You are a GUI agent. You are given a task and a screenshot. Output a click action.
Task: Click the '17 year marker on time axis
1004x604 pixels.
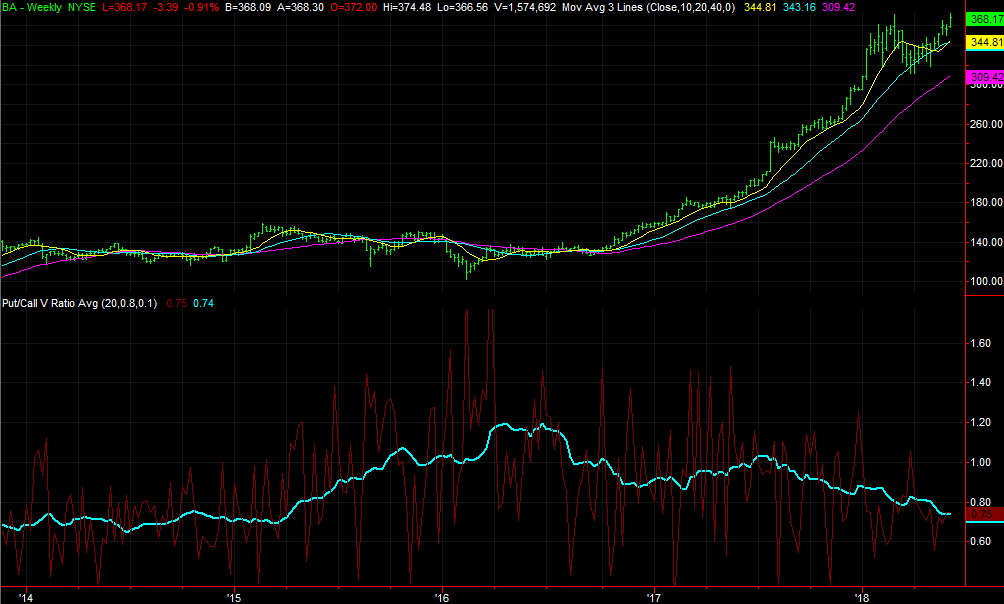coord(654,598)
